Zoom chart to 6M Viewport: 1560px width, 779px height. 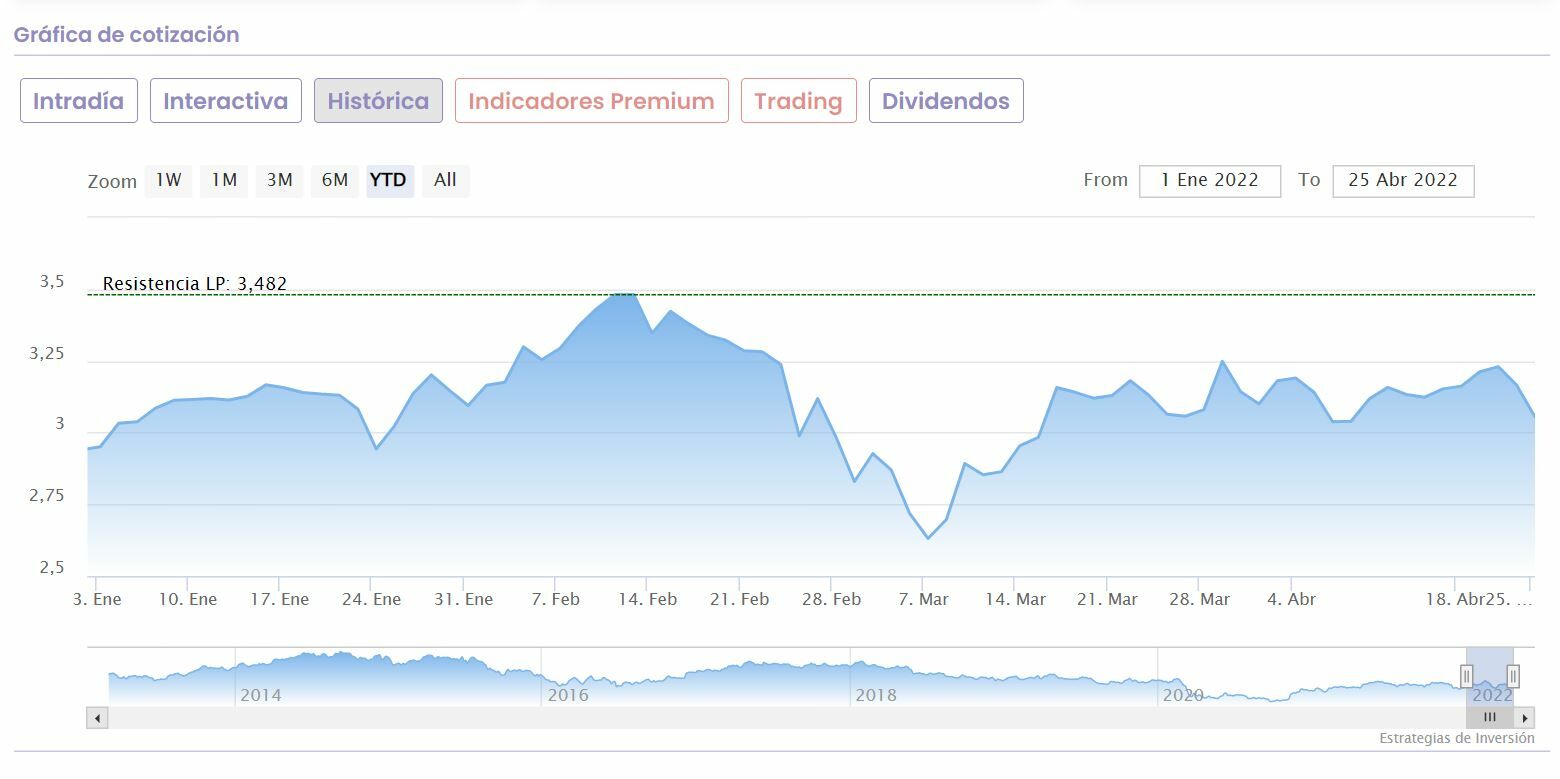(335, 180)
